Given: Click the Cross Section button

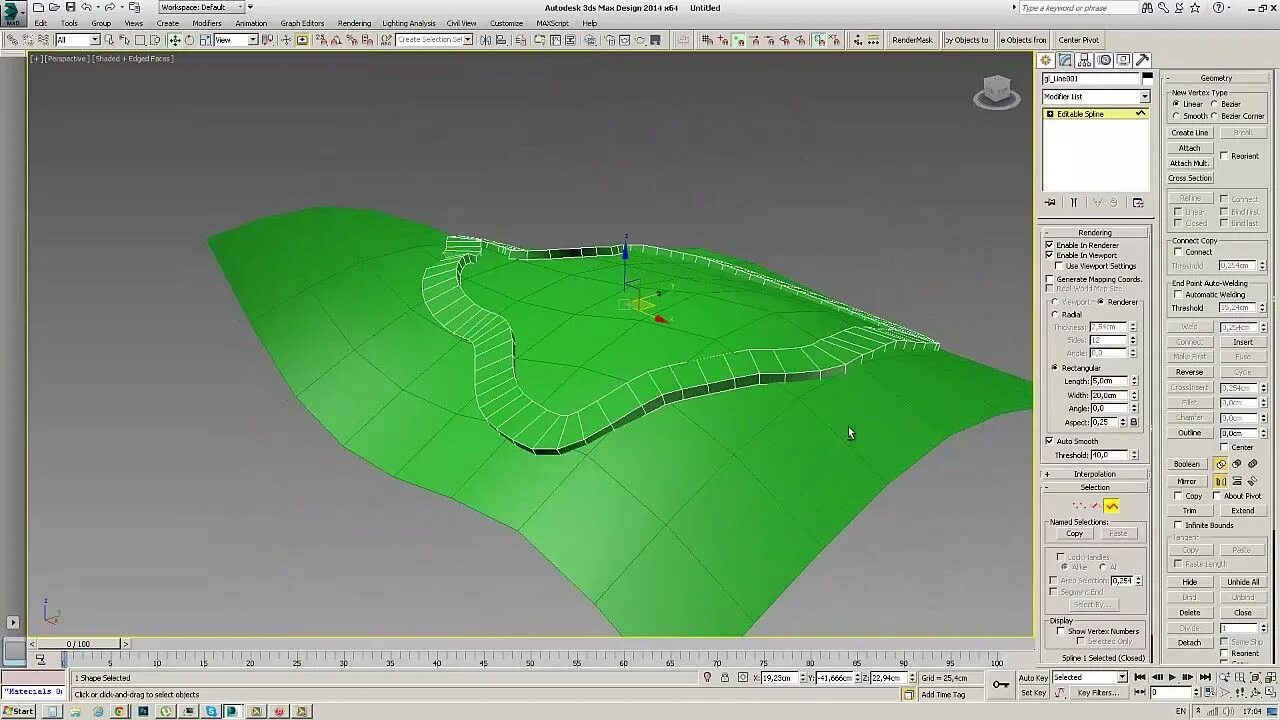Looking at the screenshot, I should click(1190, 178).
